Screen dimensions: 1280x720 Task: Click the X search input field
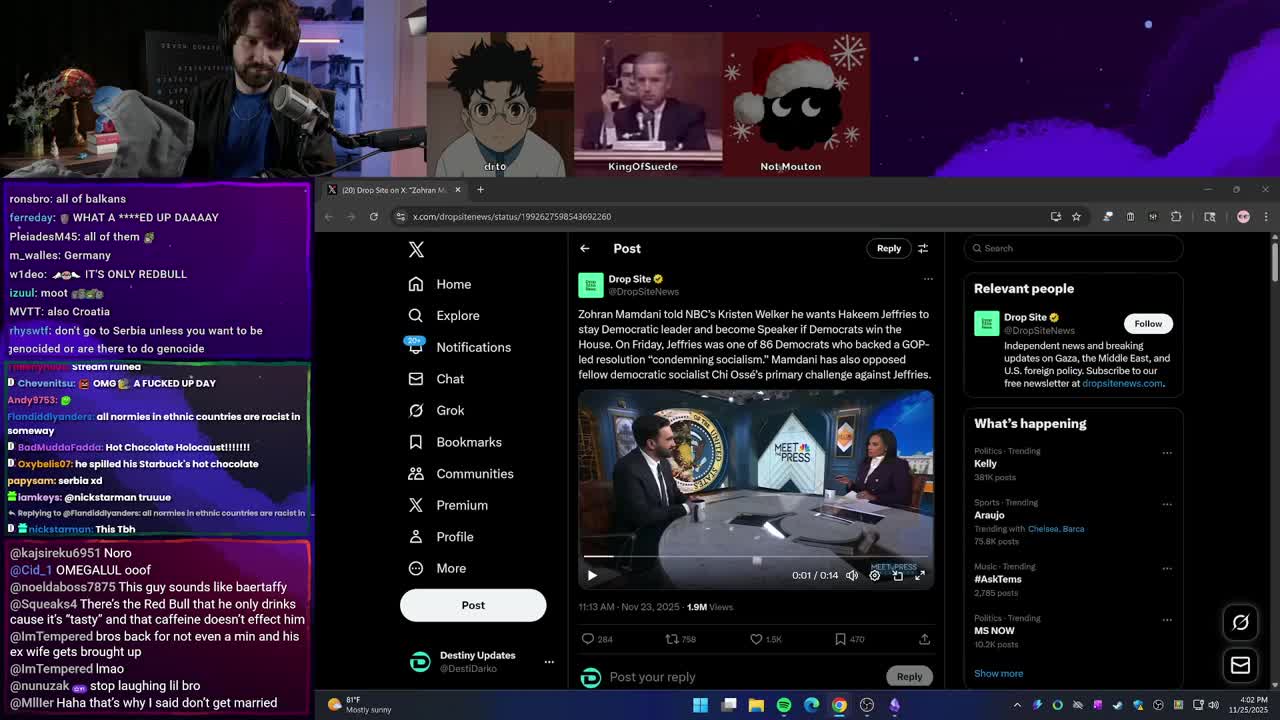tap(1075, 248)
